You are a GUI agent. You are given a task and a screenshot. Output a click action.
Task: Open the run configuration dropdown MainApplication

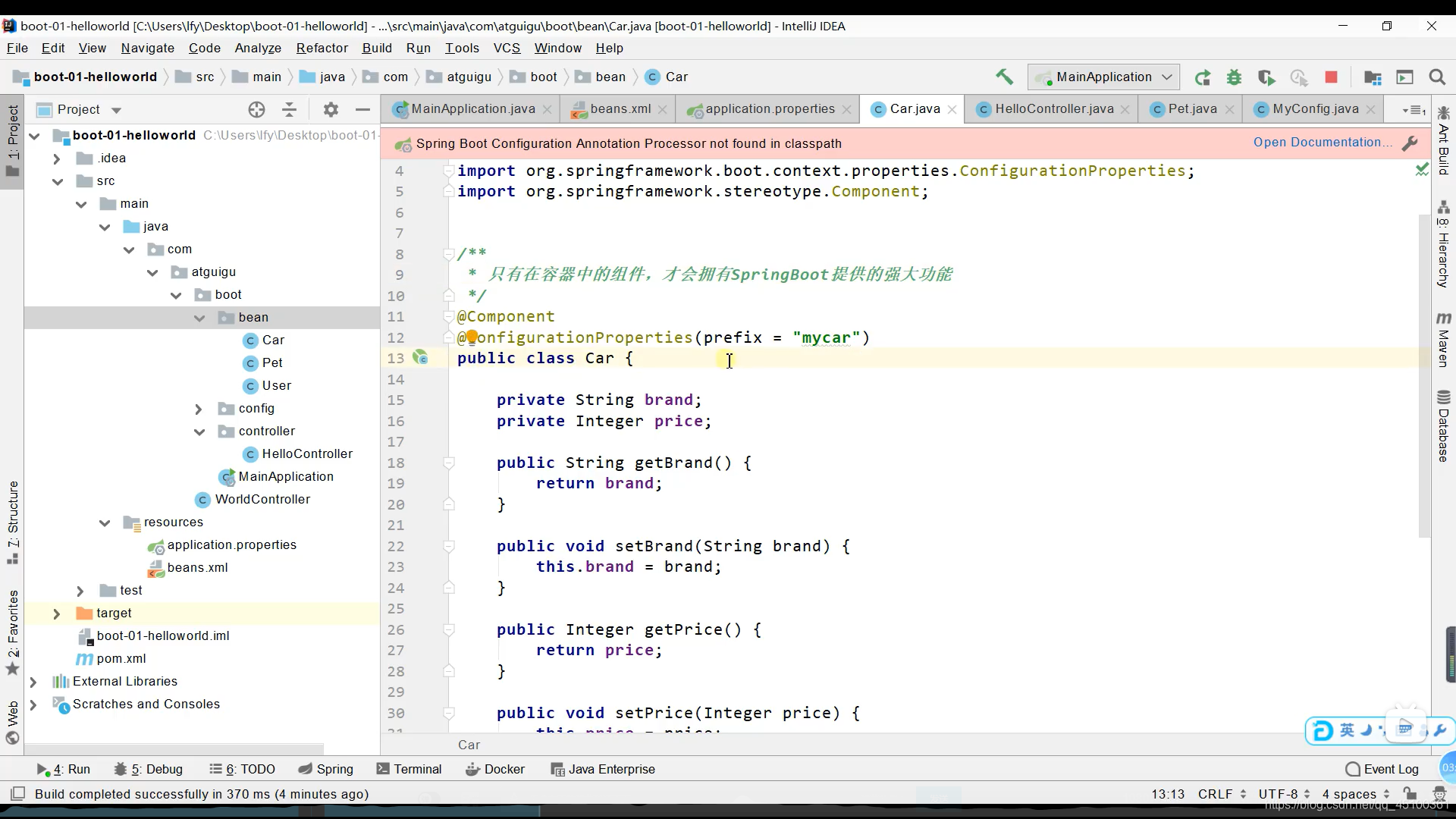coord(1104,77)
